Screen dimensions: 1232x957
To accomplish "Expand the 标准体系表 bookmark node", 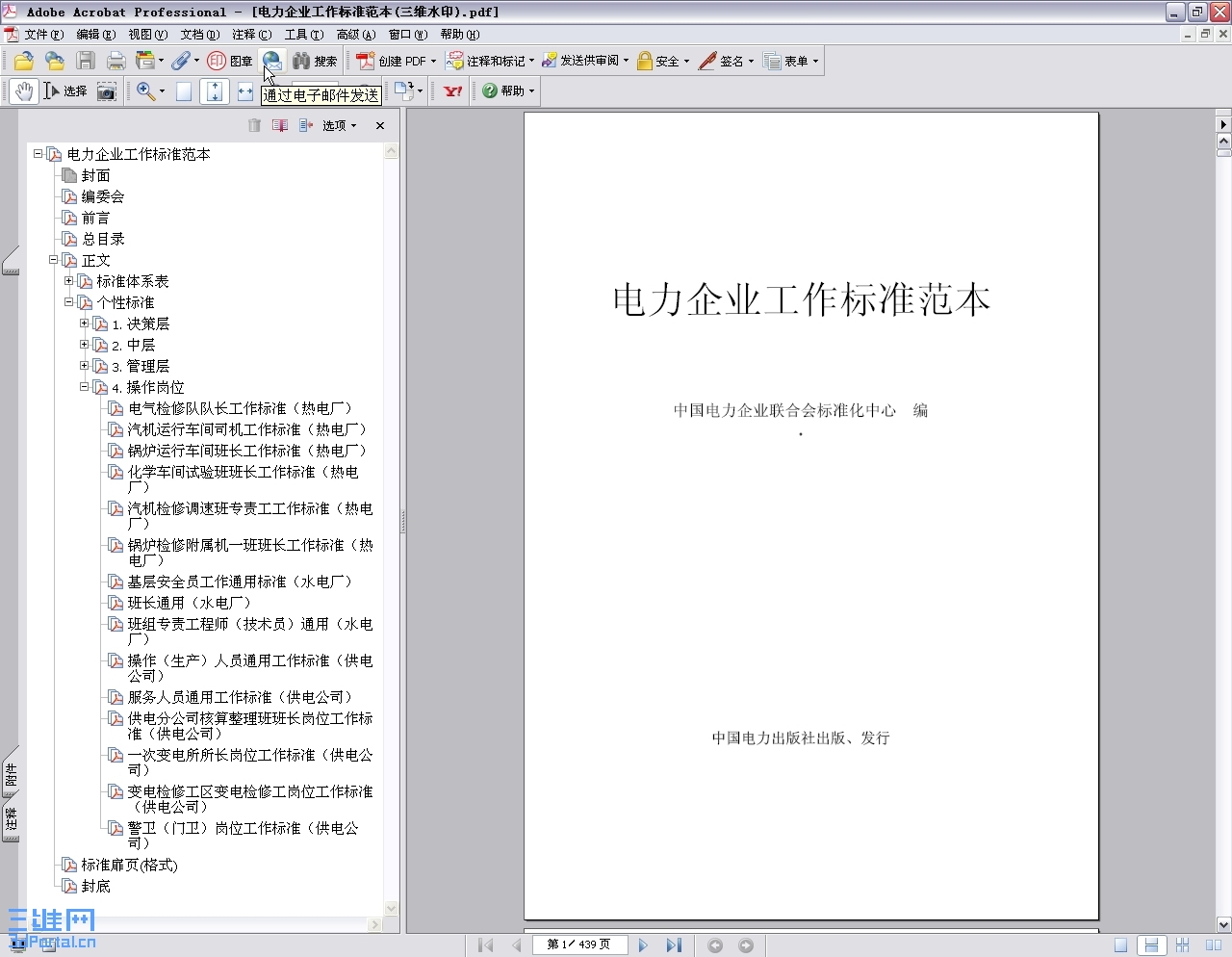I will coord(69,281).
